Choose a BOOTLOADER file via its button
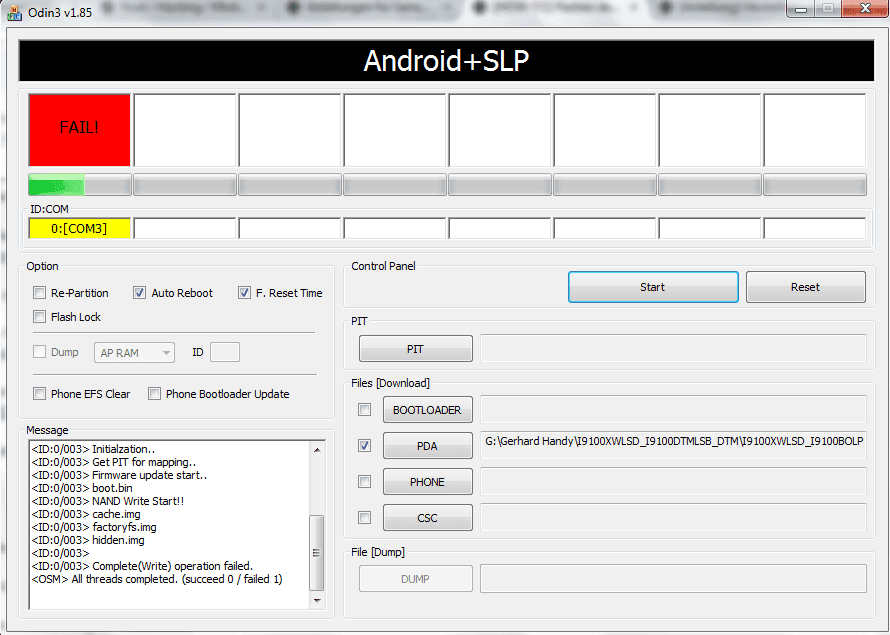The image size is (890, 635). click(x=427, y=410)
